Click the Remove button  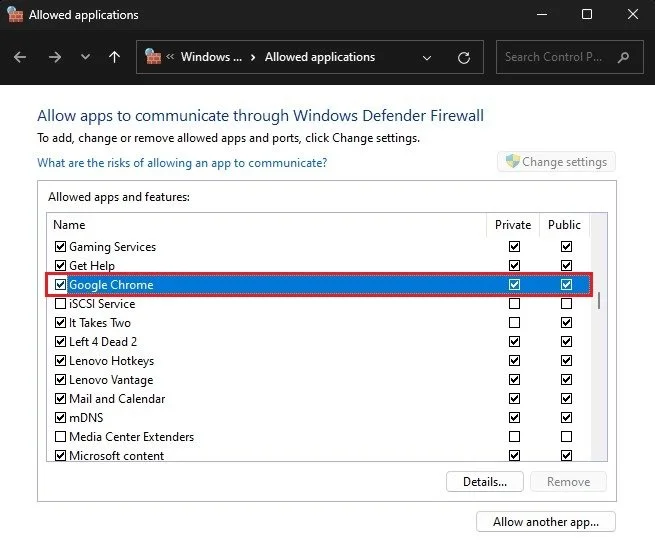(568, 482)
